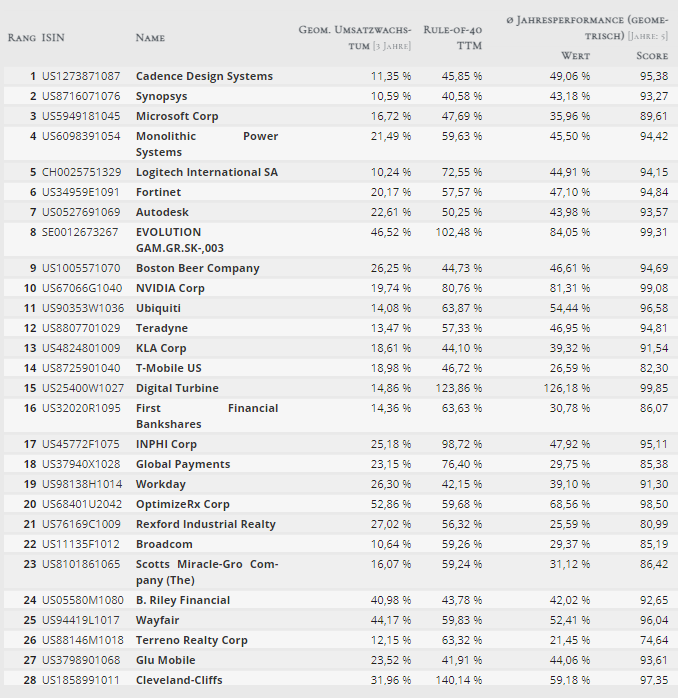Click Rule-of-40 value 123,86 %
The image size is (678, 698).
point(459,388)
